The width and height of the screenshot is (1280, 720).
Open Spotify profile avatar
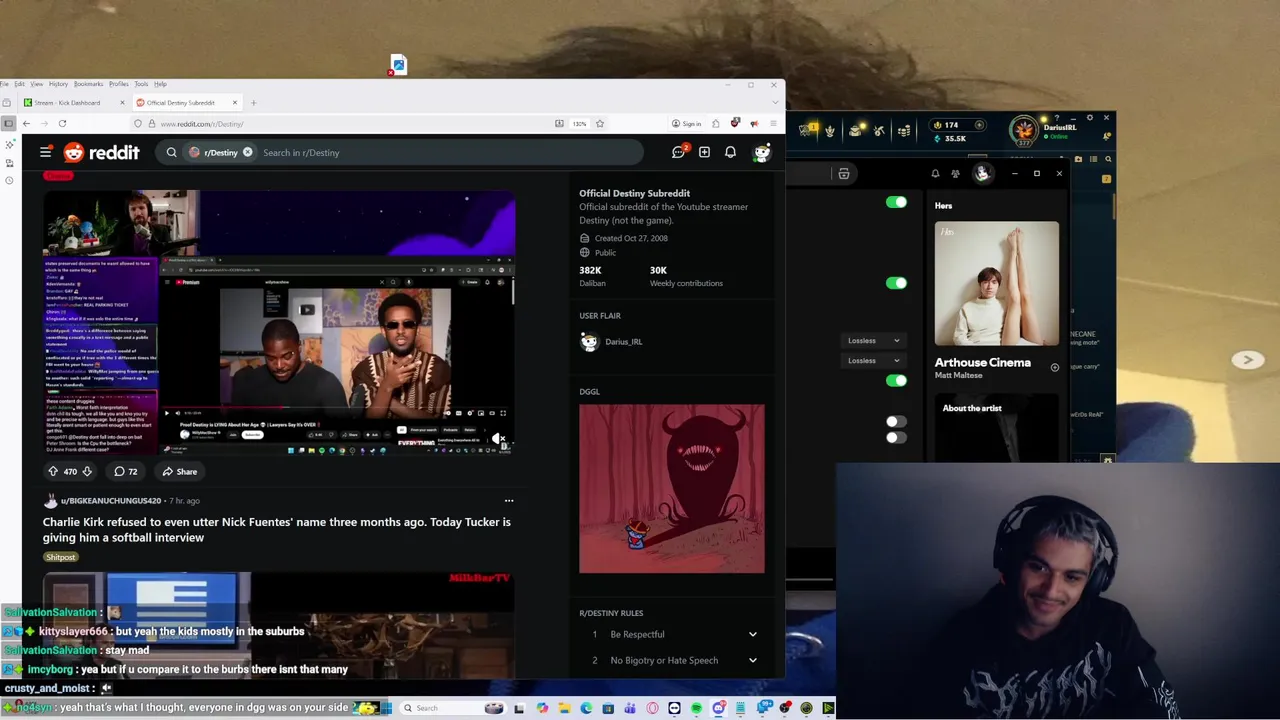pyautogui.click(x=982, y=173)
